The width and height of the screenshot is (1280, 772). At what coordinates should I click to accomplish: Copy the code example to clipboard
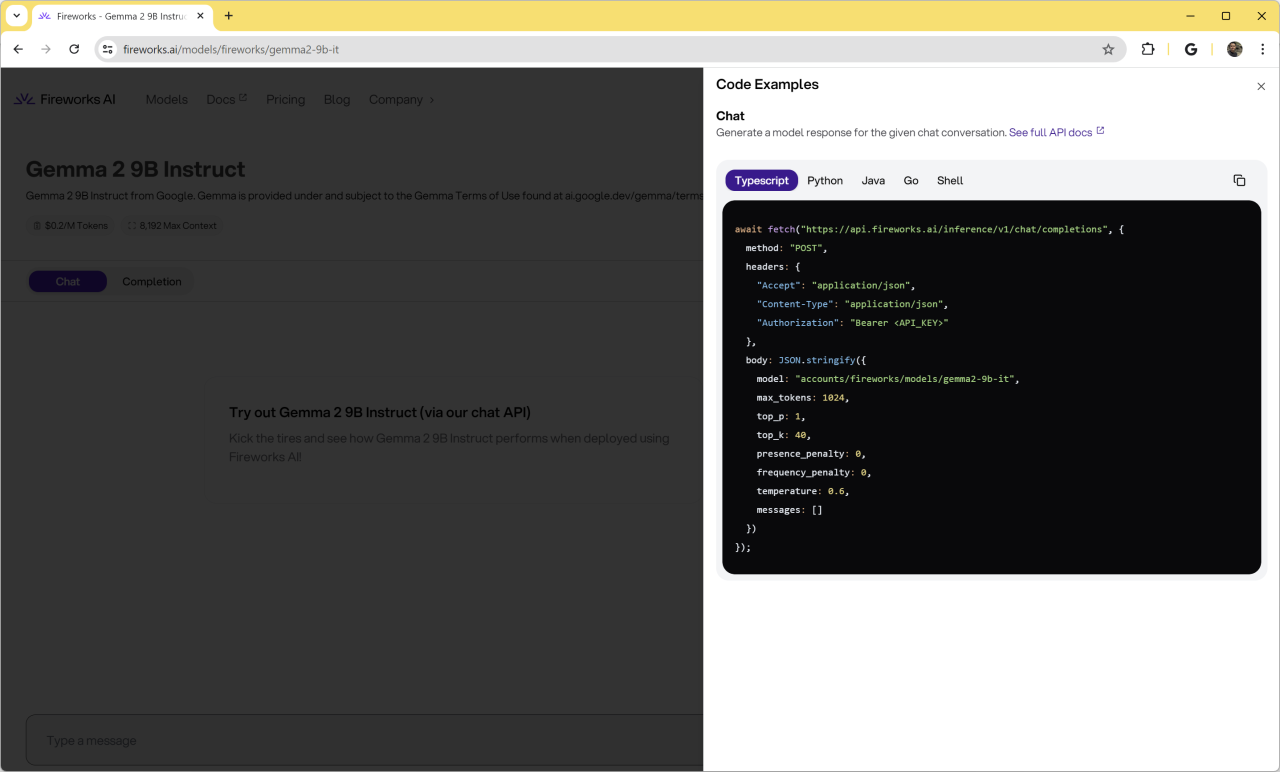[x=1239, y=181]
